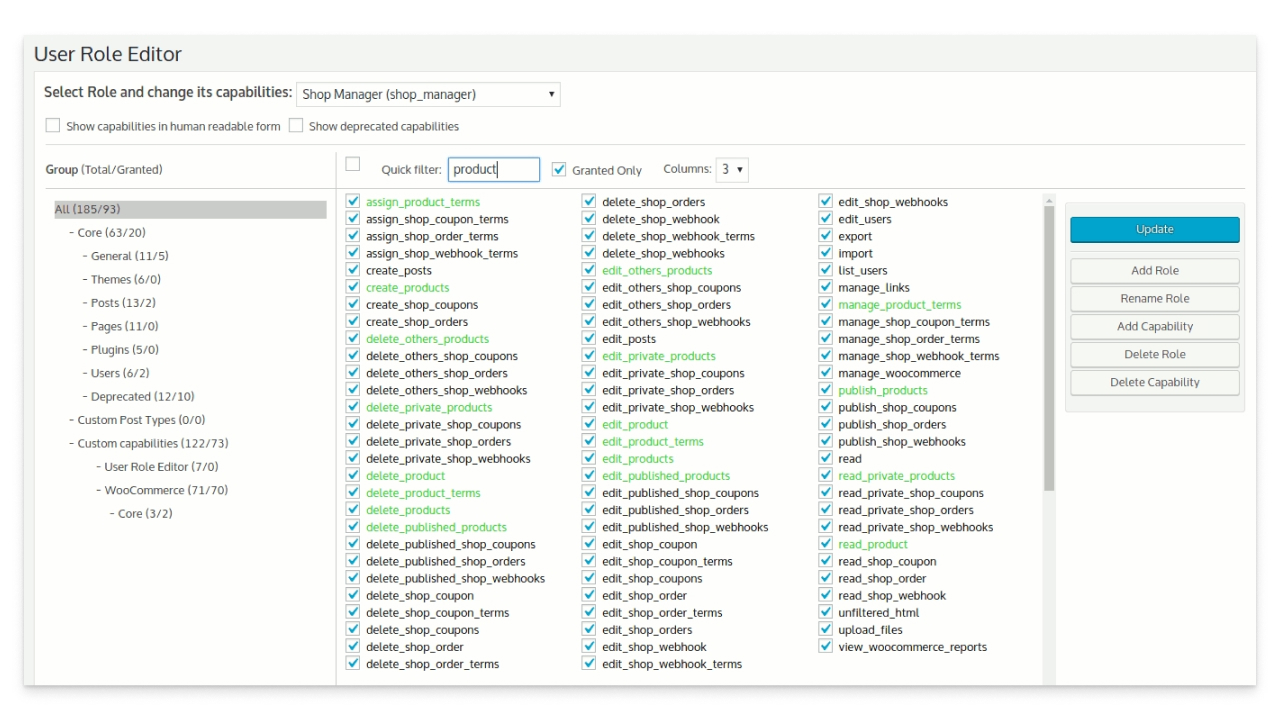1280x720 pixels.
Task: Choose the Deprecated (12/10) group
Action: coord(142,397)
